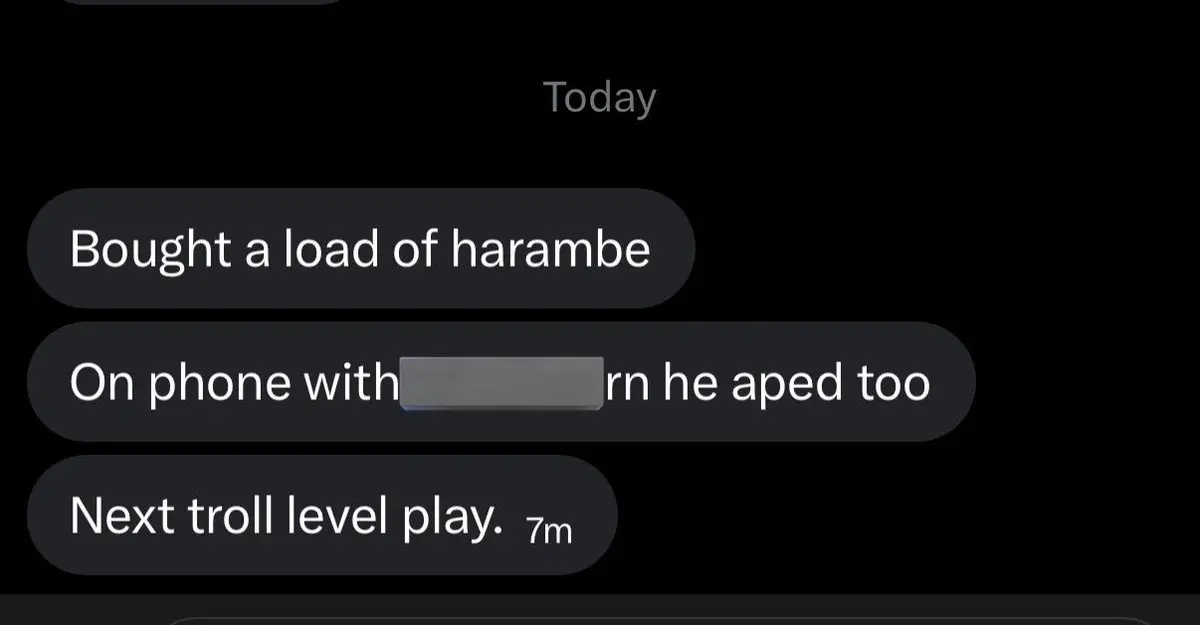Select the "Bought a load of harambe" message bubble
1200x625 pixels.
[360, 248]
